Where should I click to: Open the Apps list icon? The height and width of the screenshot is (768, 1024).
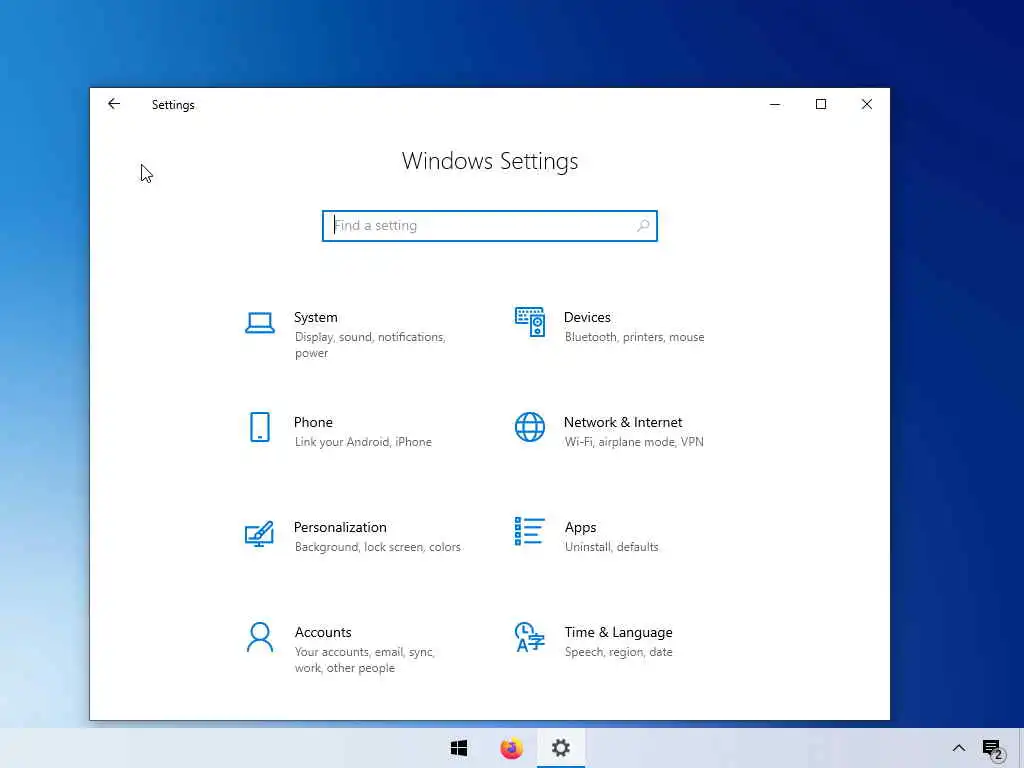coord(530,532)
